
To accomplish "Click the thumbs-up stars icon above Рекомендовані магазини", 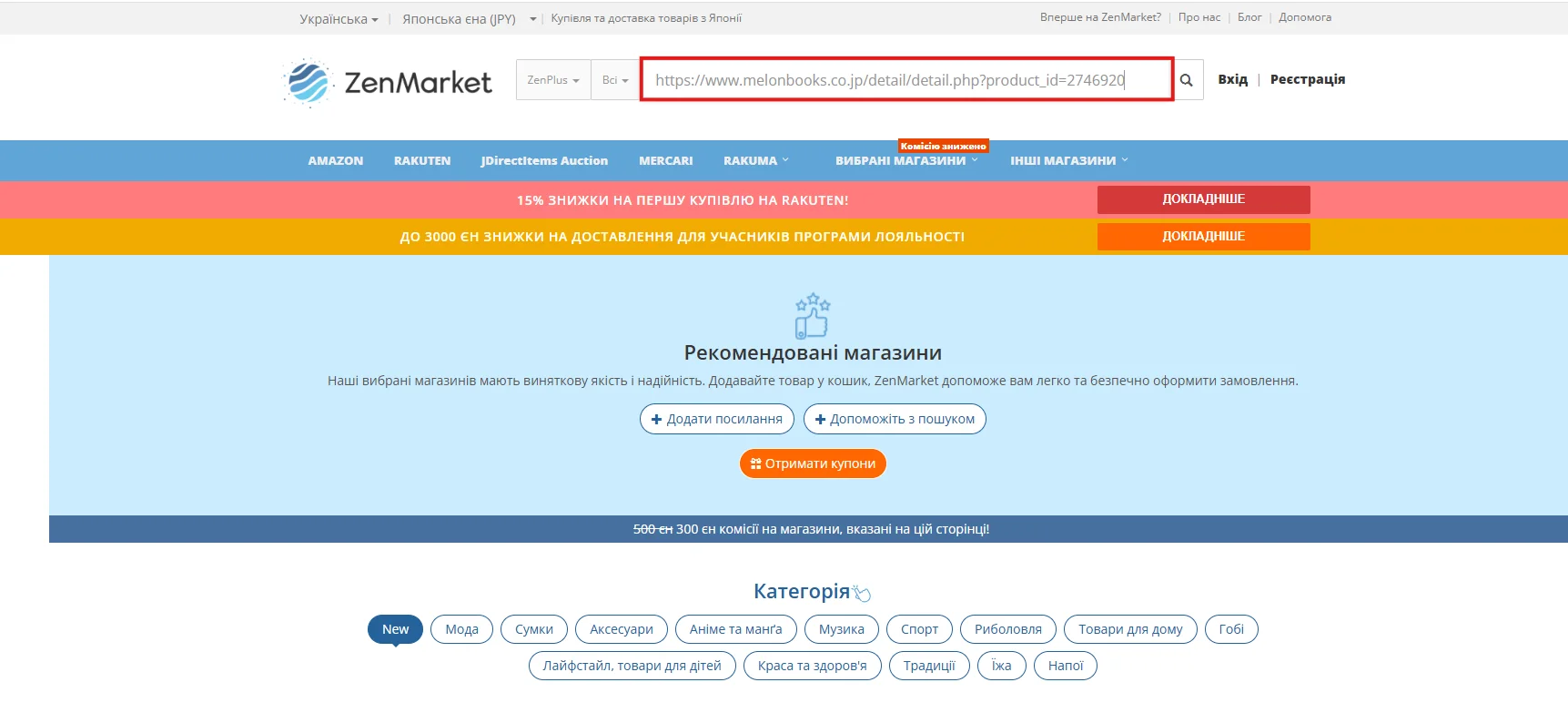I will (813, 316).
